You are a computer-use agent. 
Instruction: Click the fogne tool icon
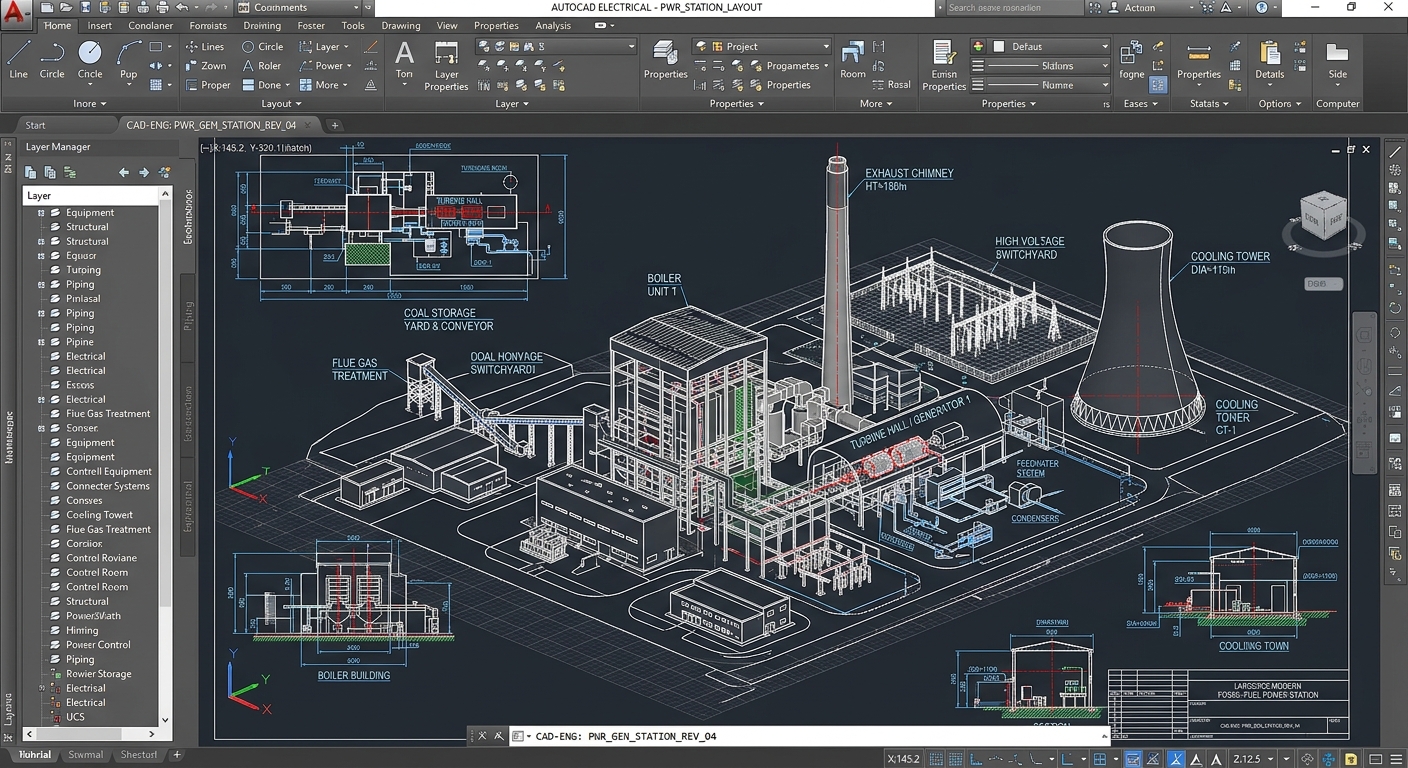tap(1131, 60)
